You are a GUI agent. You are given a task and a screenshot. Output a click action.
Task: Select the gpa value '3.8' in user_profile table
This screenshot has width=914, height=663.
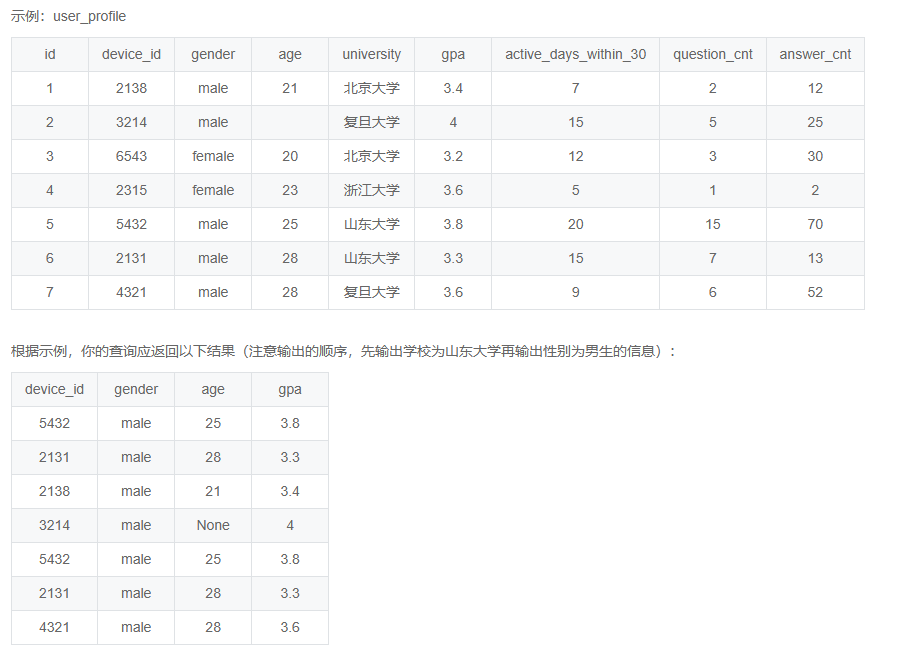[453, 224]
